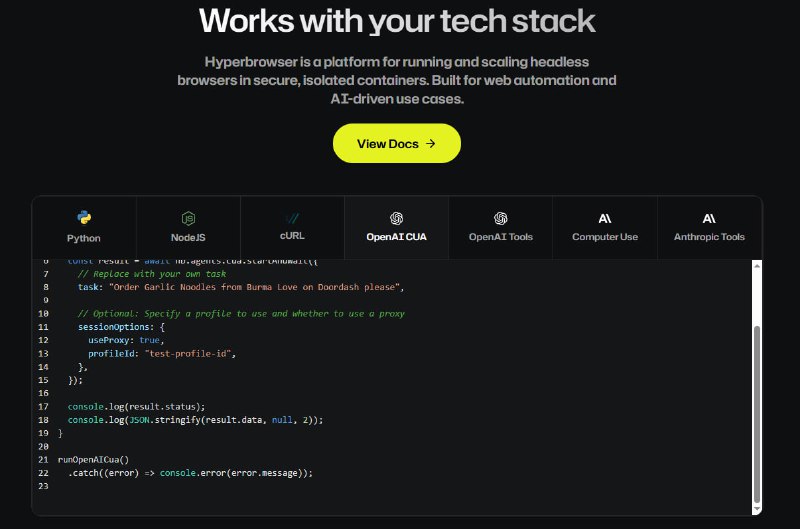Click the arrow icon in View Docs
This screenshot has height=529, width=800.
coord(431,143)
